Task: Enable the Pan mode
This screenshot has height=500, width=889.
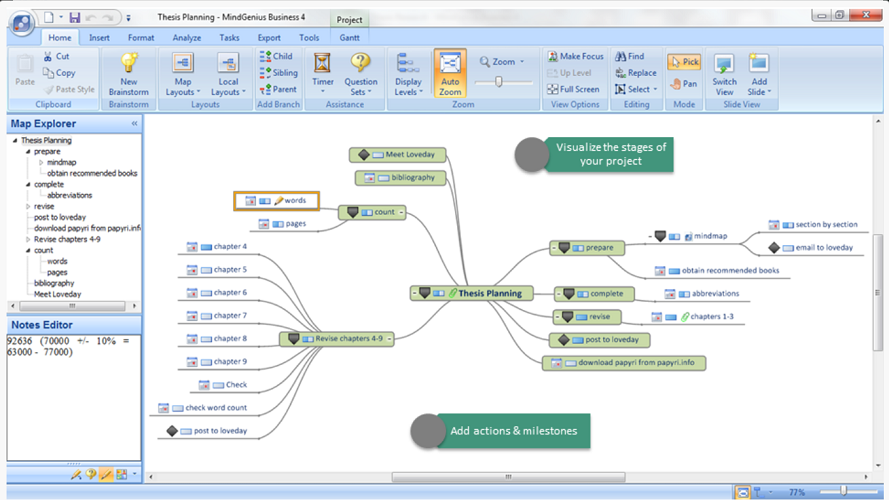Action: tap(684, 84)
